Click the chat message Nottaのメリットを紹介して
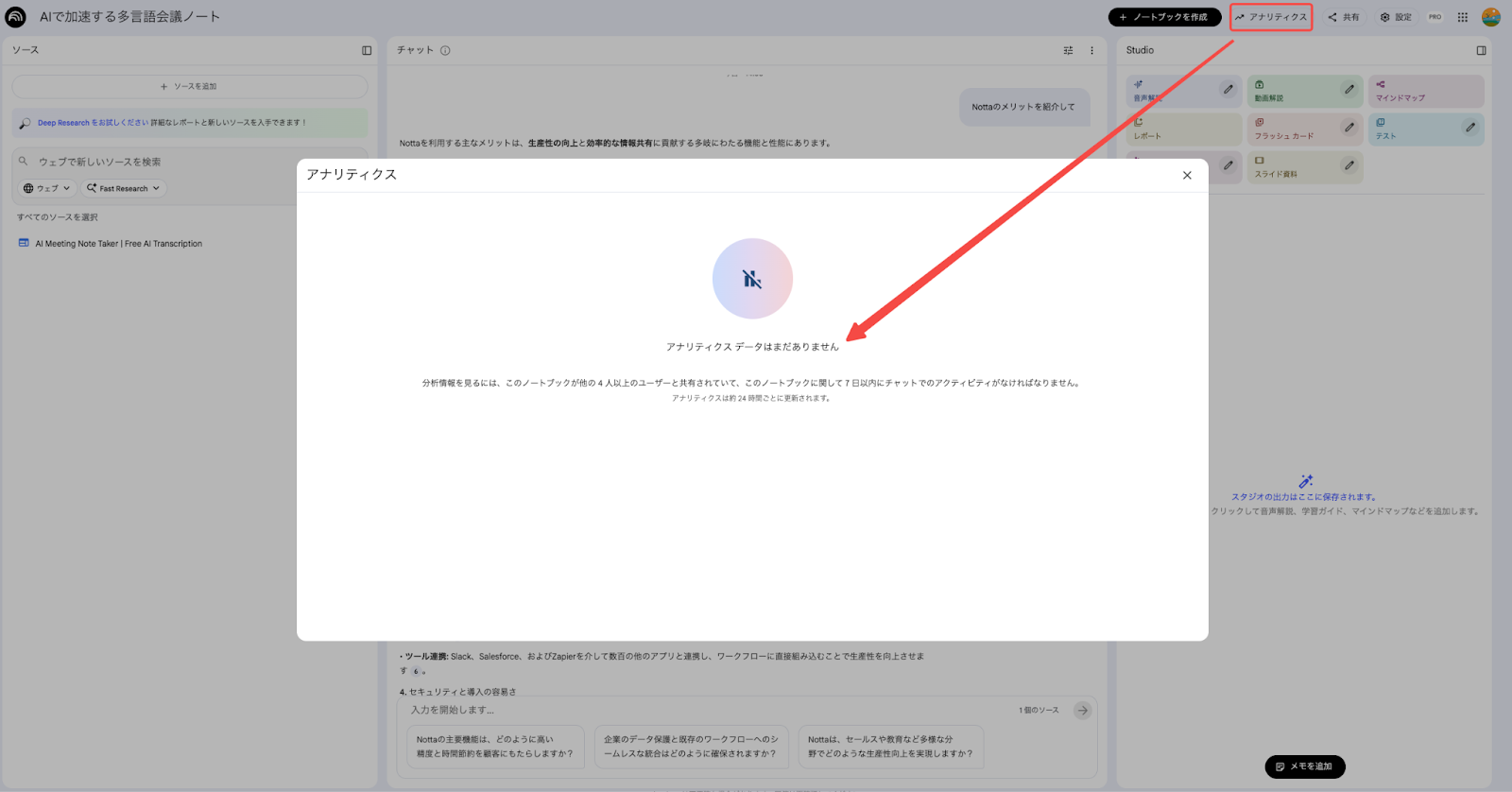The width and height of the screenshot is (1512, 792). [1023, 107]
